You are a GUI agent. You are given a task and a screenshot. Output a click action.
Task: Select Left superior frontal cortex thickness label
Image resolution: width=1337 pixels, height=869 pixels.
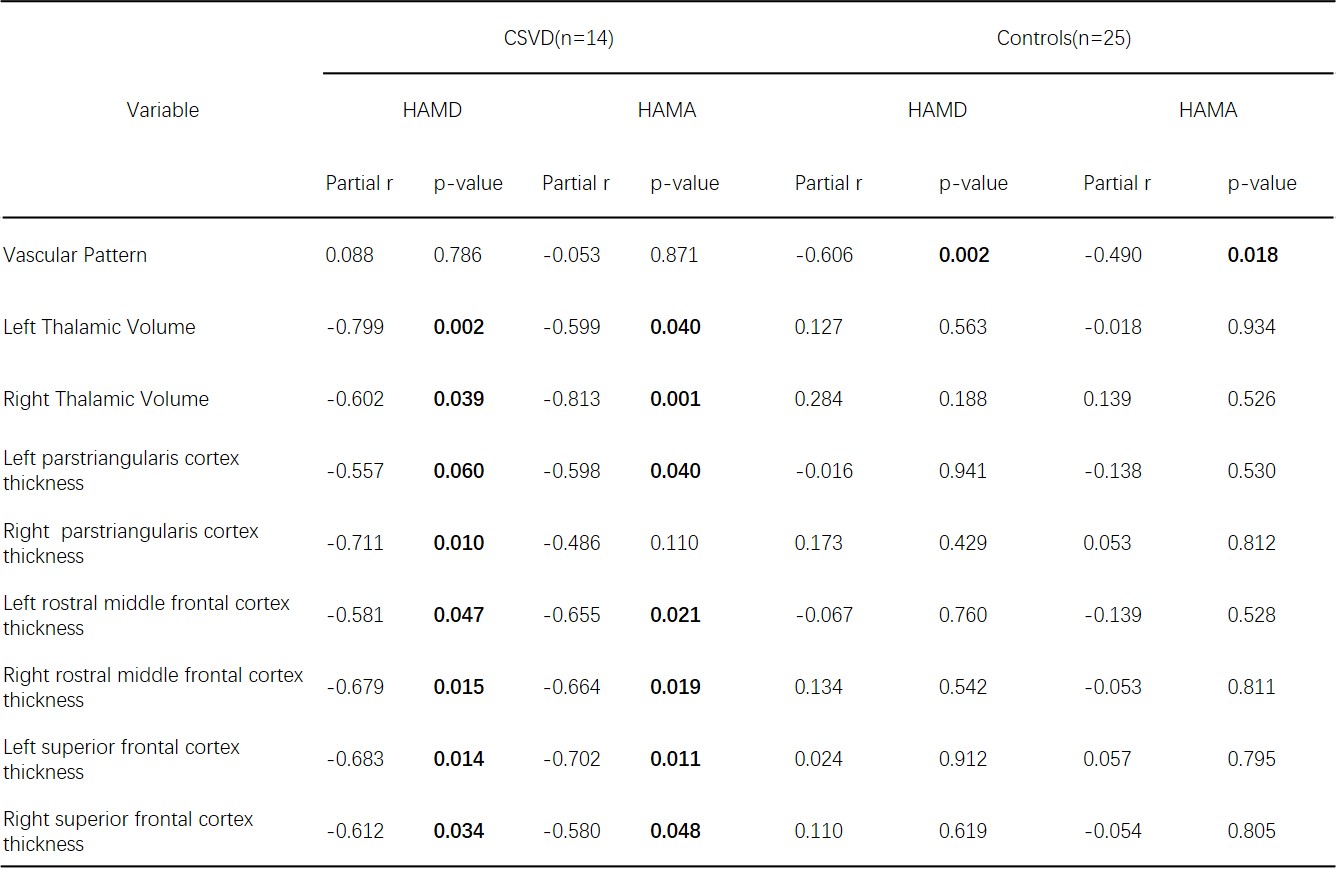click(121, 758)
